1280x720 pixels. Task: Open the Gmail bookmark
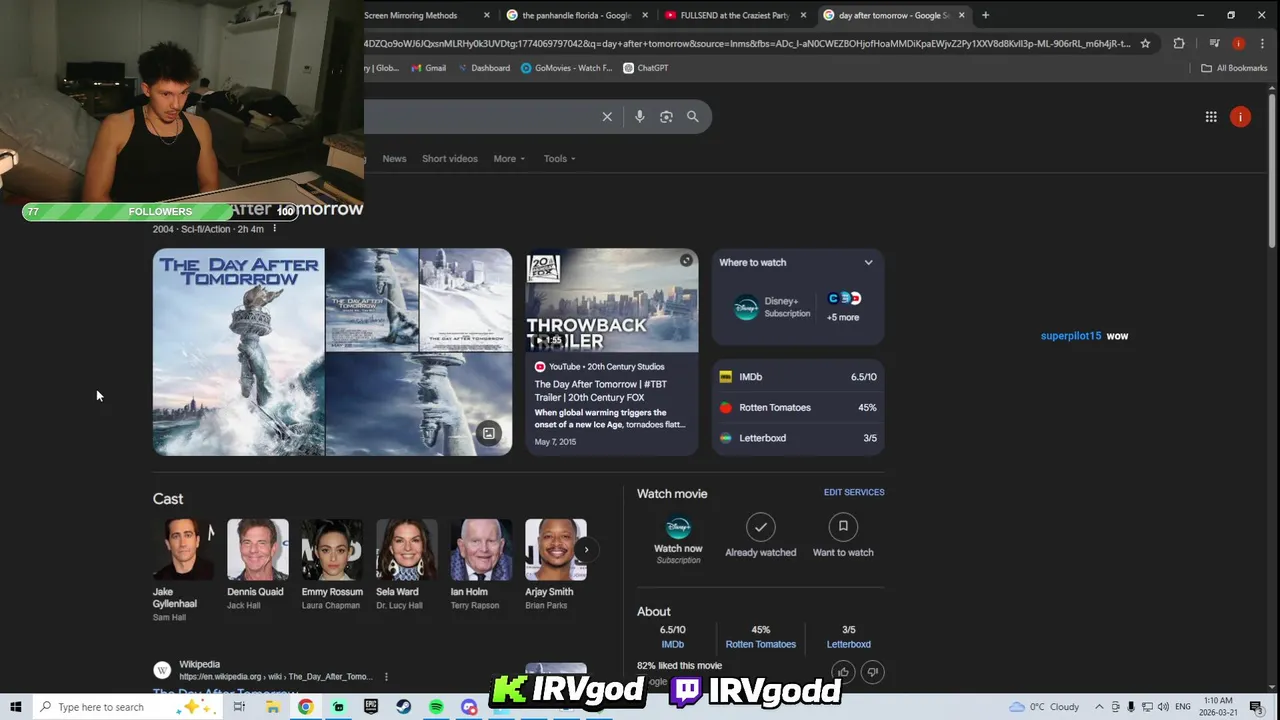(x=428, y=68)
